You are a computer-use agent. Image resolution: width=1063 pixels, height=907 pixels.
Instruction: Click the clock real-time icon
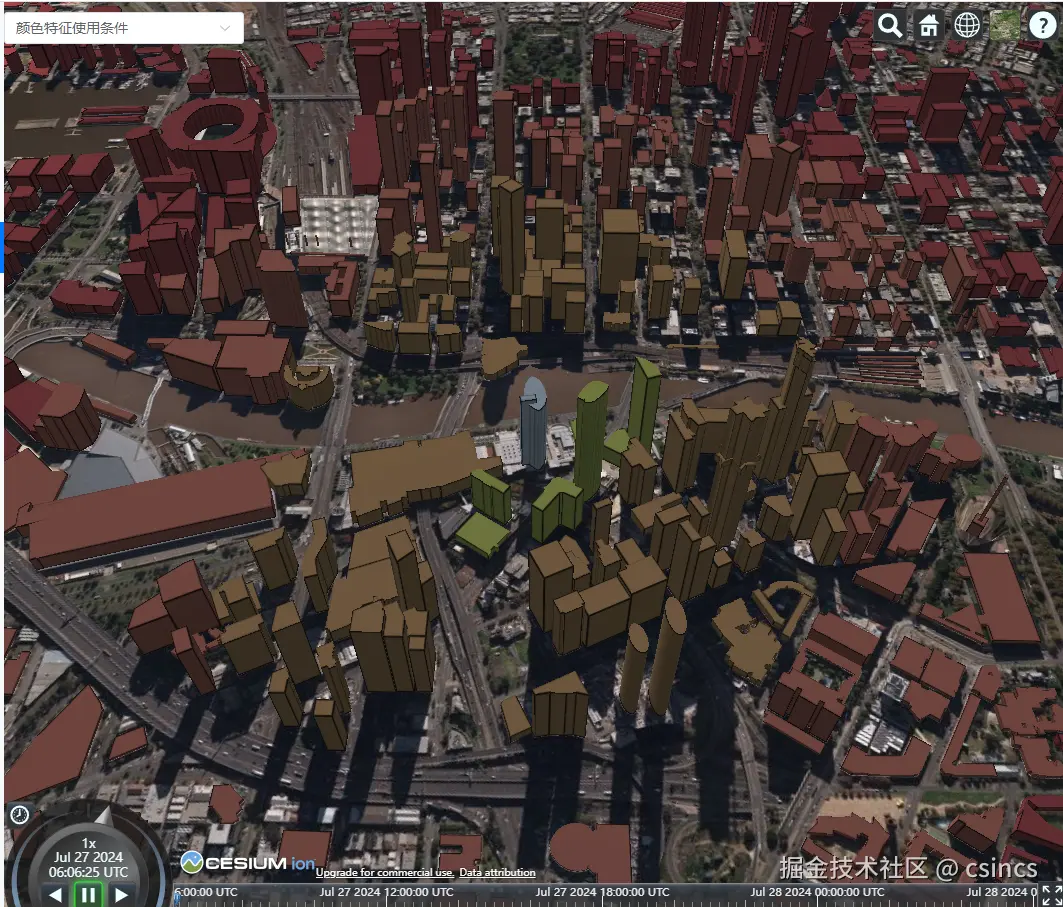coord(20,814)
